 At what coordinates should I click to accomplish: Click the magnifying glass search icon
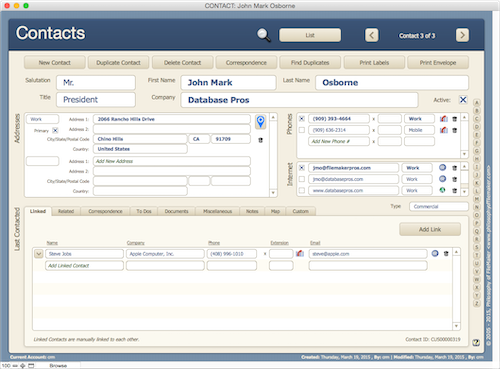[263, 35]
